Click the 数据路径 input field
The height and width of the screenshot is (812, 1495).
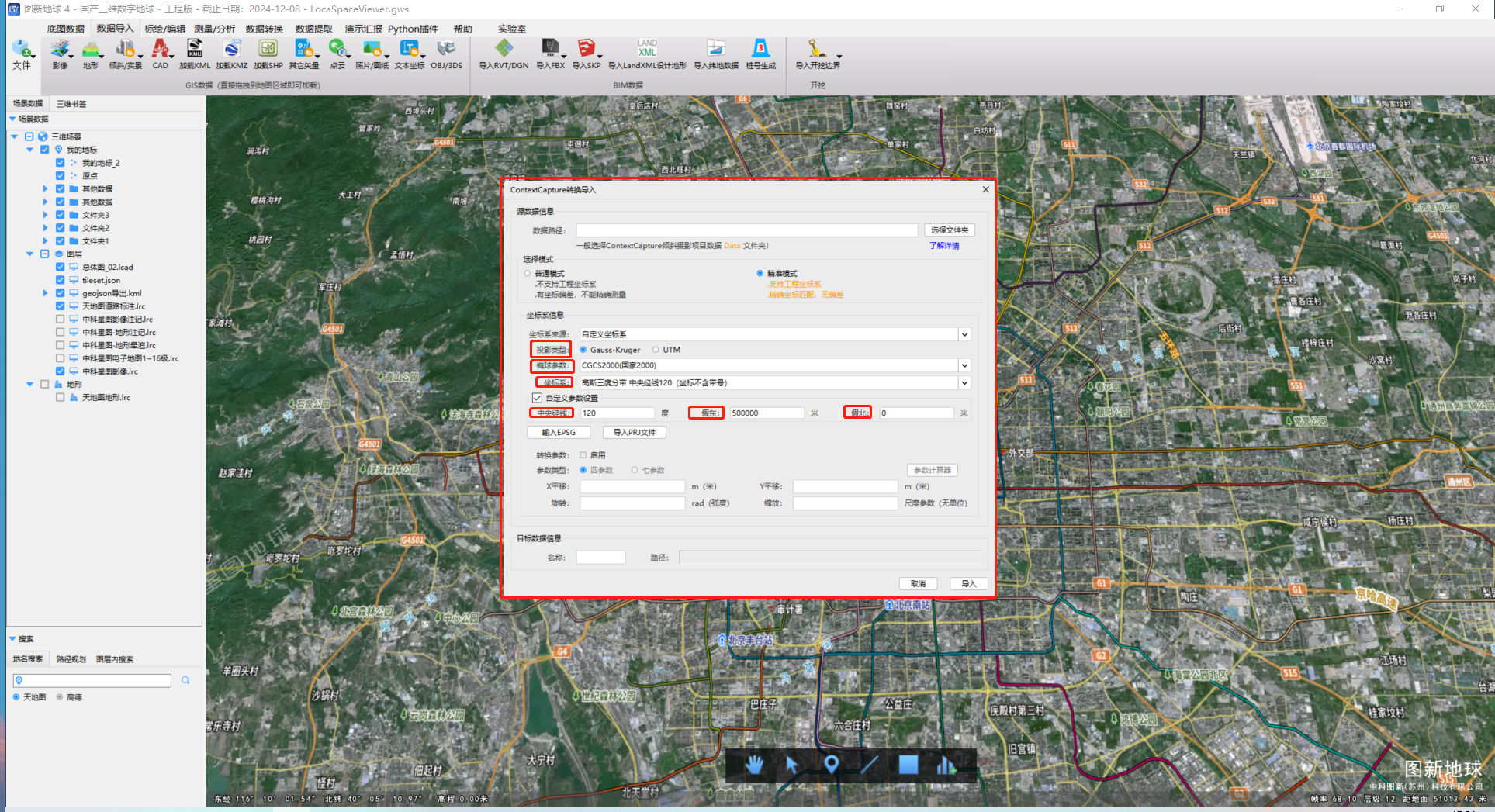(x=746, y=230)
